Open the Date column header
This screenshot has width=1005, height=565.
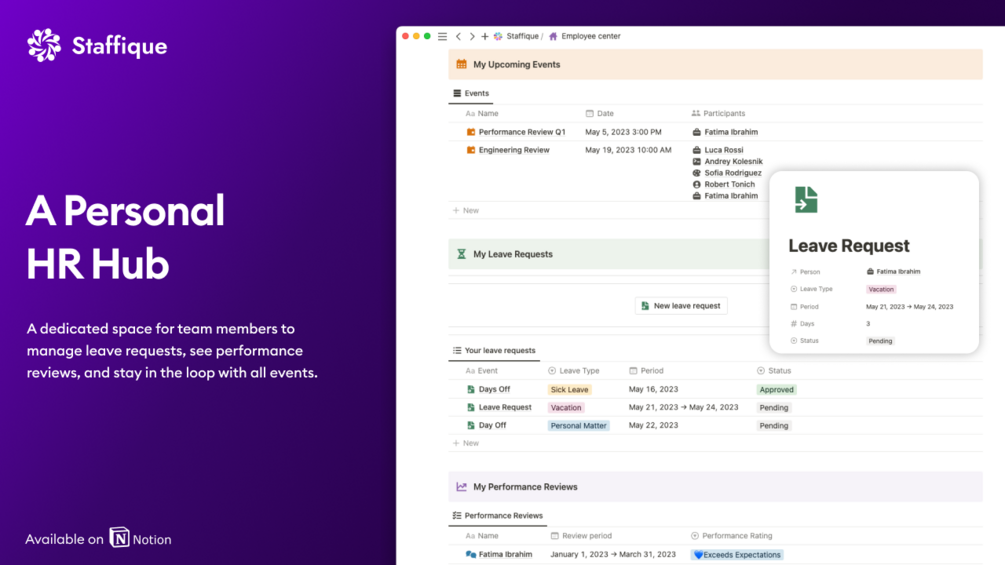599,113
